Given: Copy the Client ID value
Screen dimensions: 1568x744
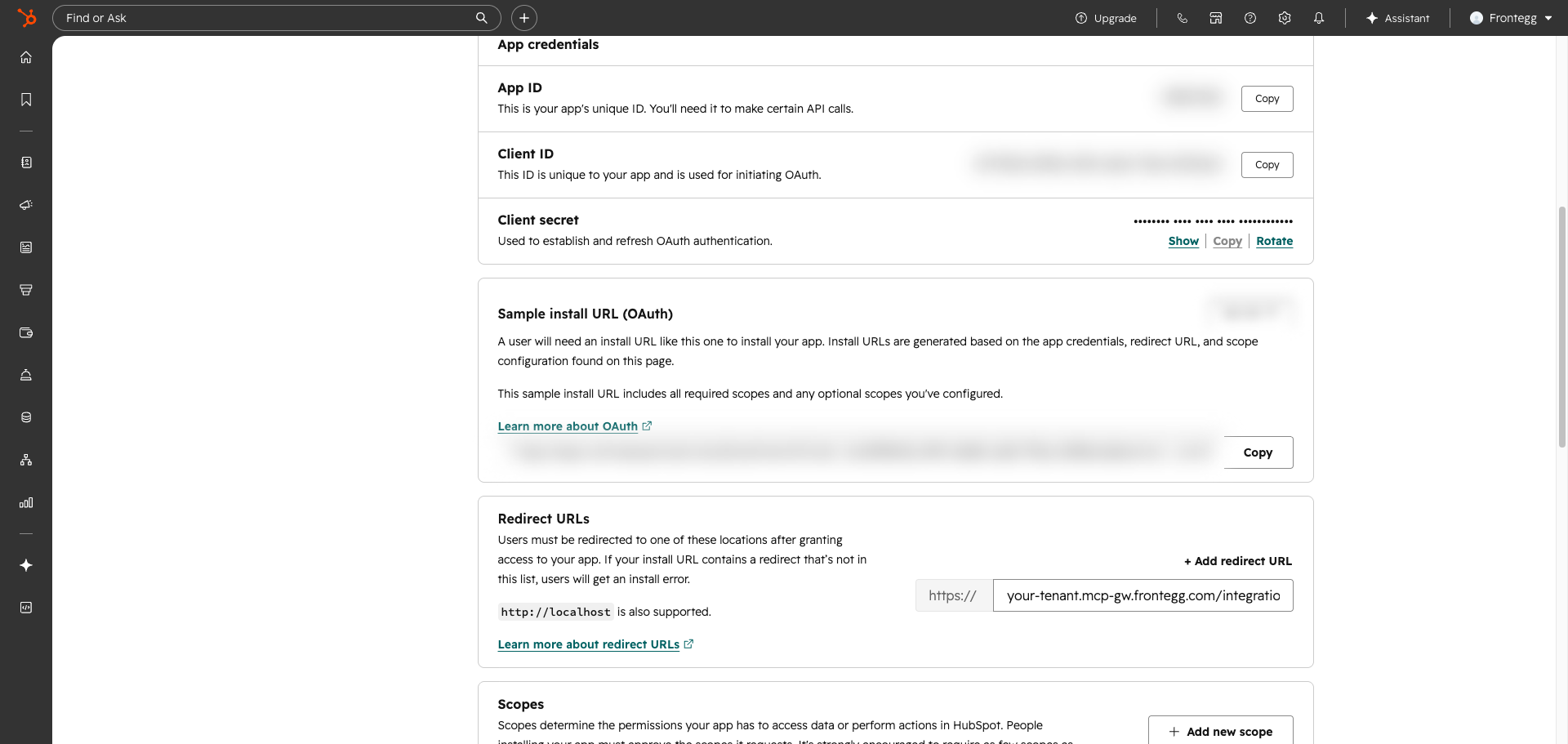Looking at the screenshot, I should point(1267,165).
